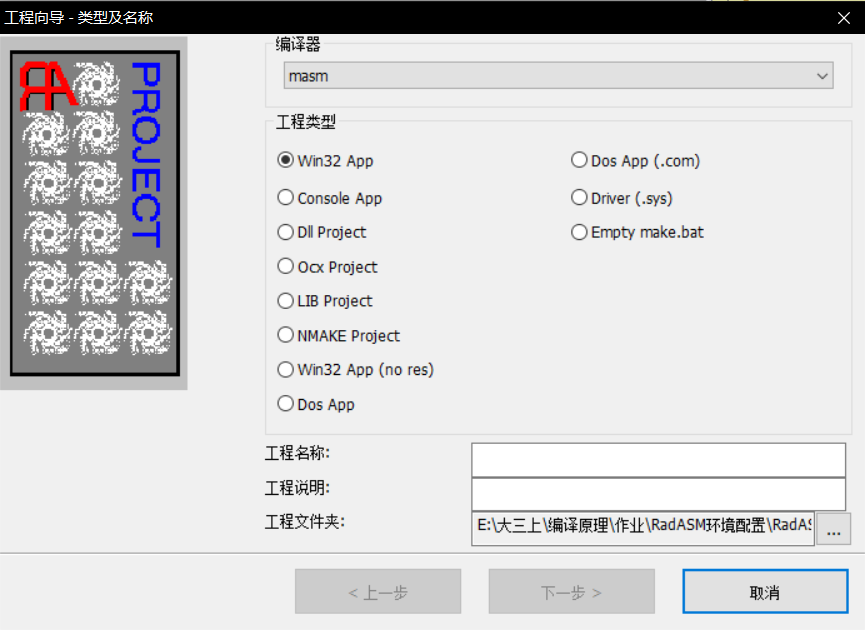Choose NMAKE Project option
Viewport: 865px width, 630px height.
click(286, 336)
